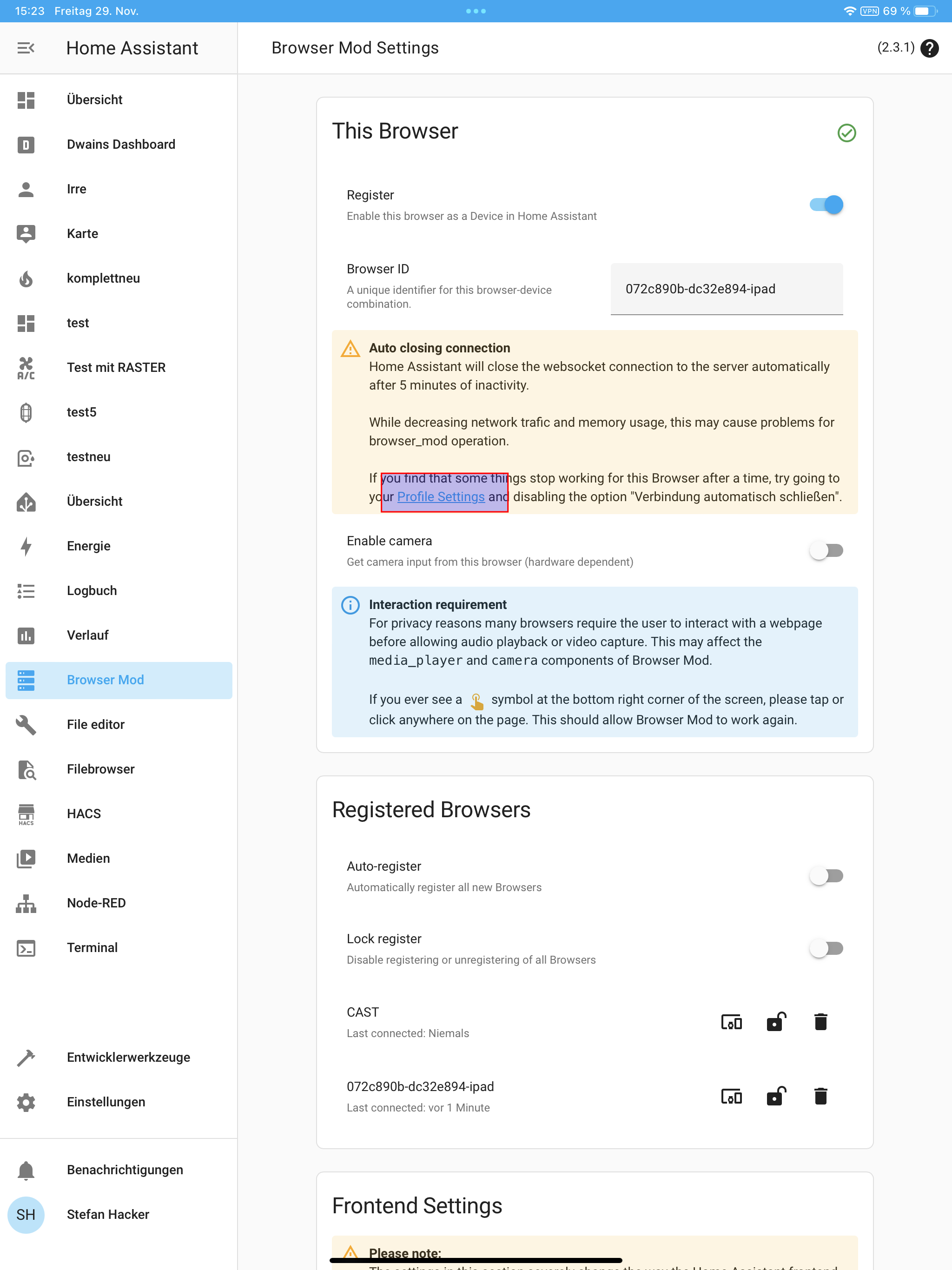The image size is (952, 1270).
Task: Click the HACS store icon in the sidebar
Action: tap(26, 814)
